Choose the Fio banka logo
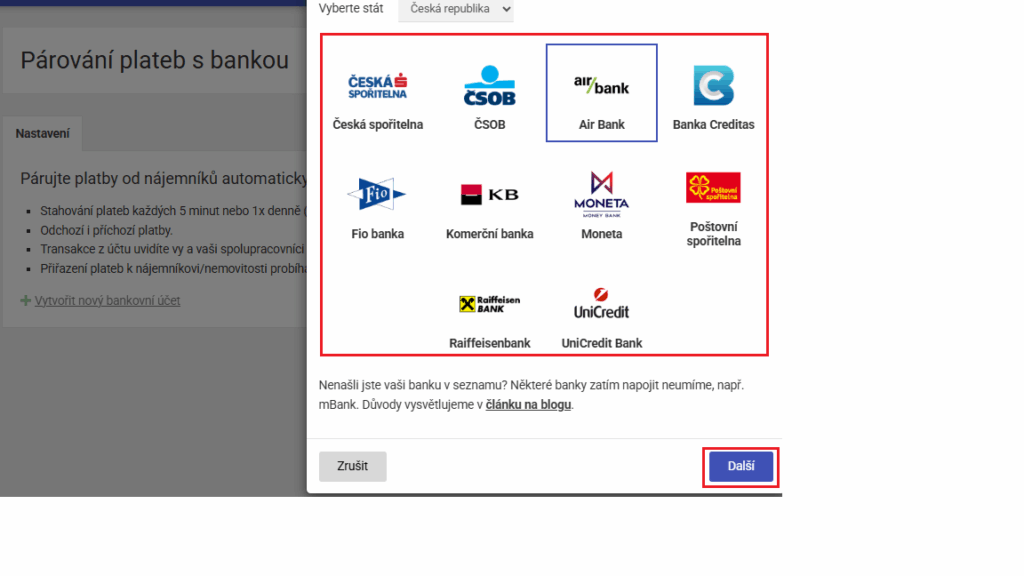 click(377, 195)
